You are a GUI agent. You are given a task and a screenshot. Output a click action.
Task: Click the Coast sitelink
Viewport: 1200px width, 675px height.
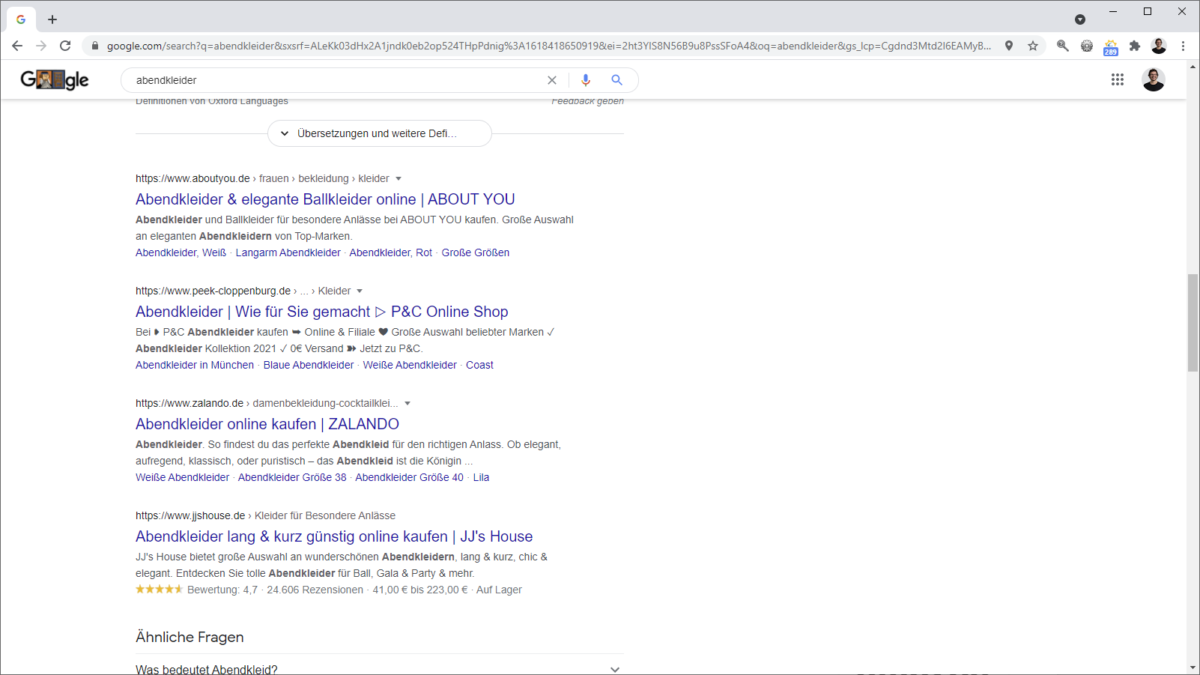[x=480, y=365]
